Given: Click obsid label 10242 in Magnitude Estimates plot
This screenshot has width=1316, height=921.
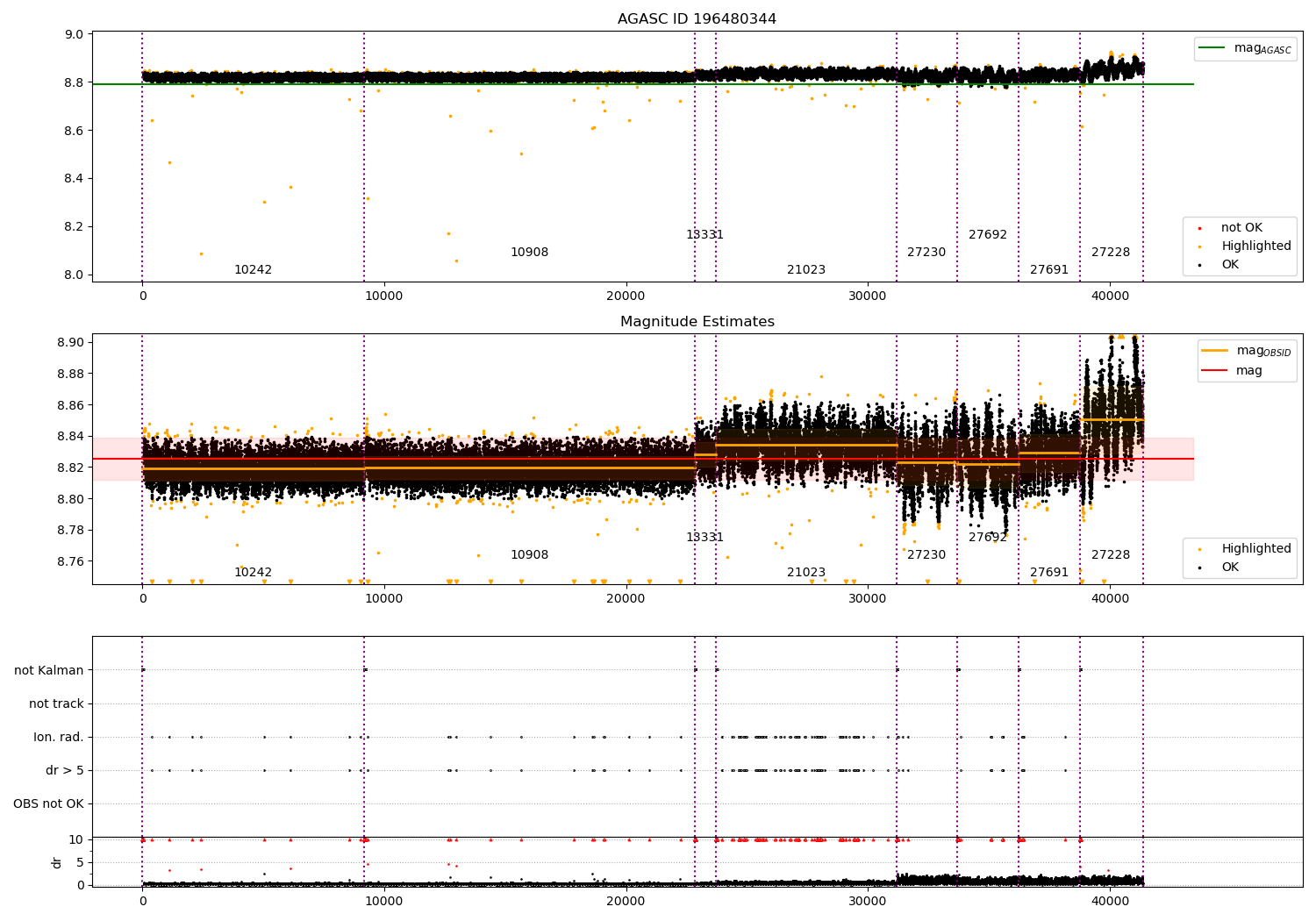Looking at the screenshot, I should pyautogui.click(x=253, y=573).
